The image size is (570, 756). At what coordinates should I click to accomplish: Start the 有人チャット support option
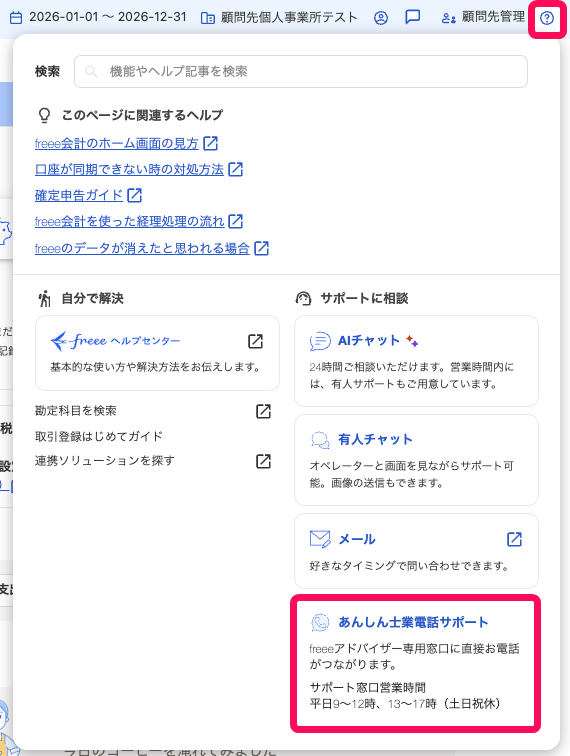pyautogui.click(x=416, y=460)
